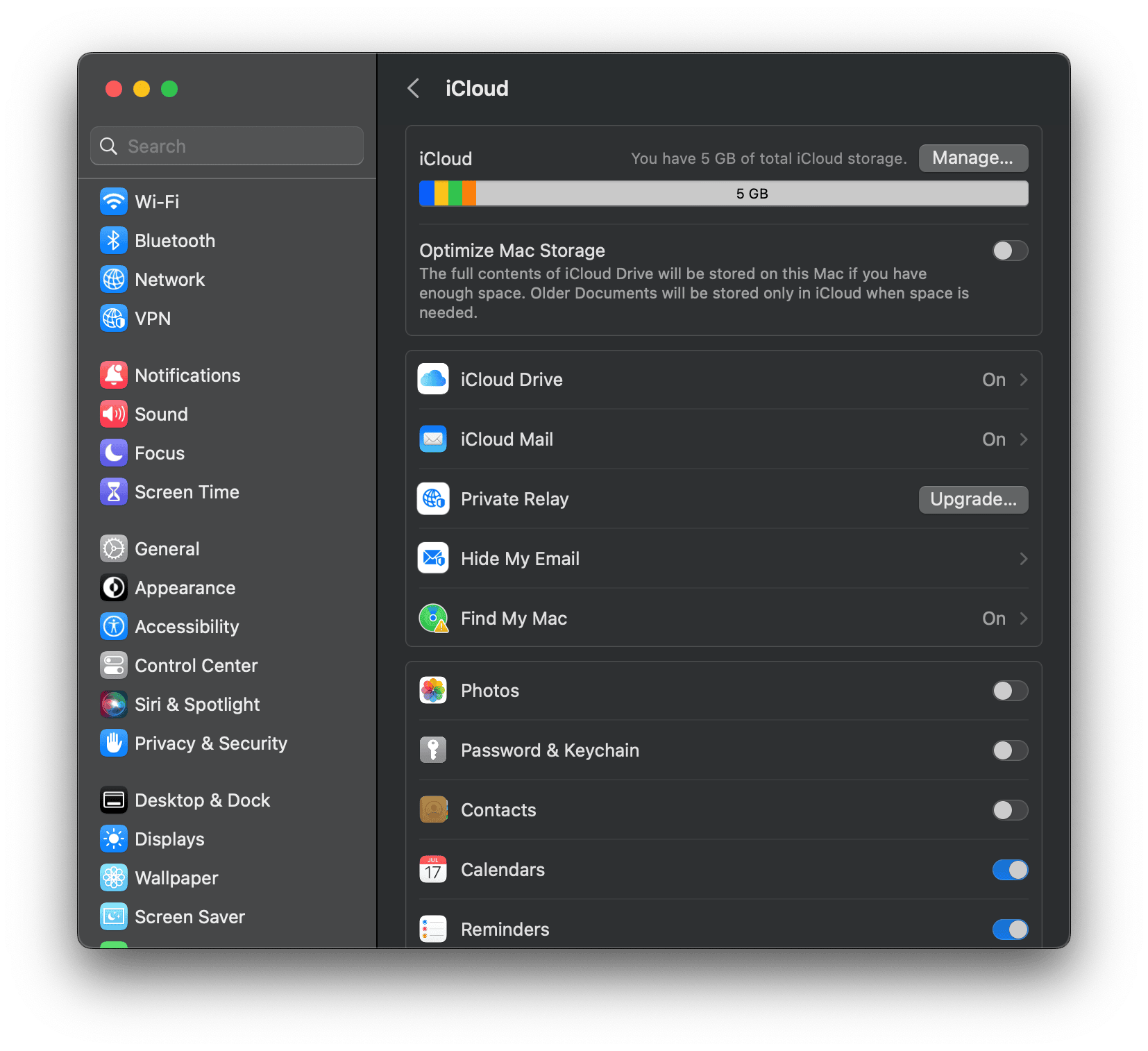This screenshot has height=1051, width=1148.
Task: Click the Private Relay globe icon
Action: coord(433,499)
